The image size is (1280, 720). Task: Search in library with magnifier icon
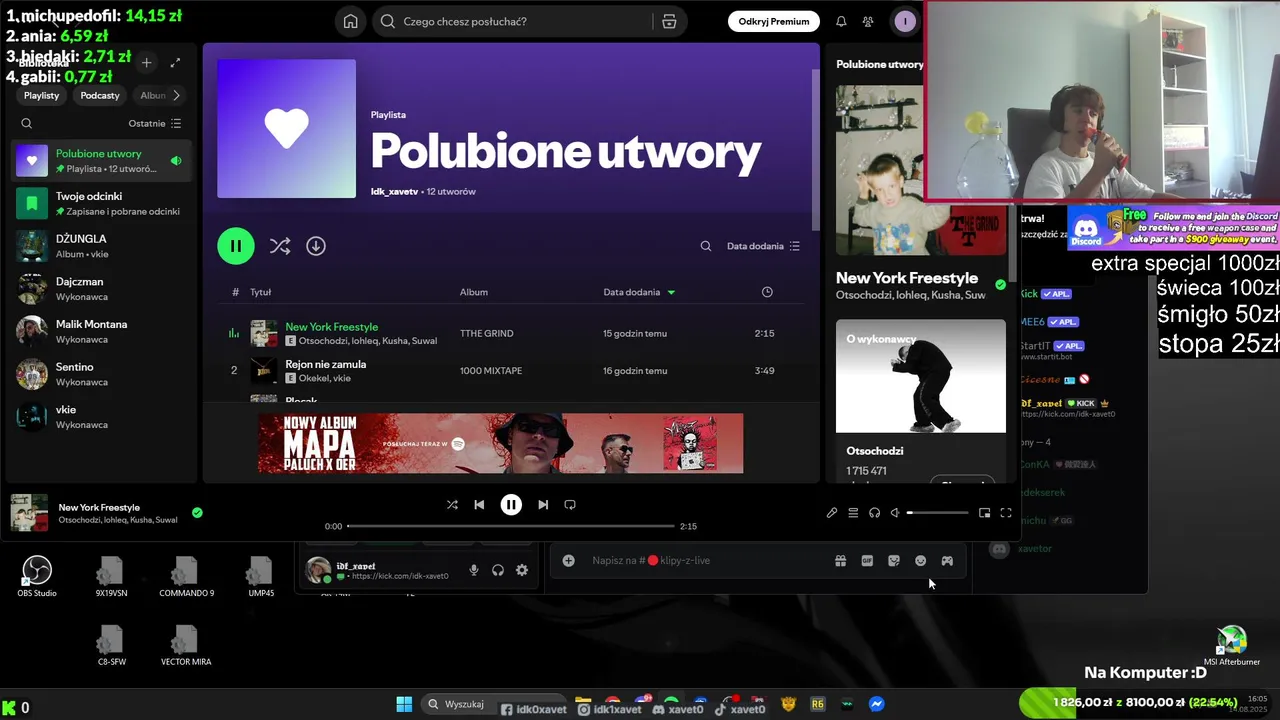click(x=27, y=123)
